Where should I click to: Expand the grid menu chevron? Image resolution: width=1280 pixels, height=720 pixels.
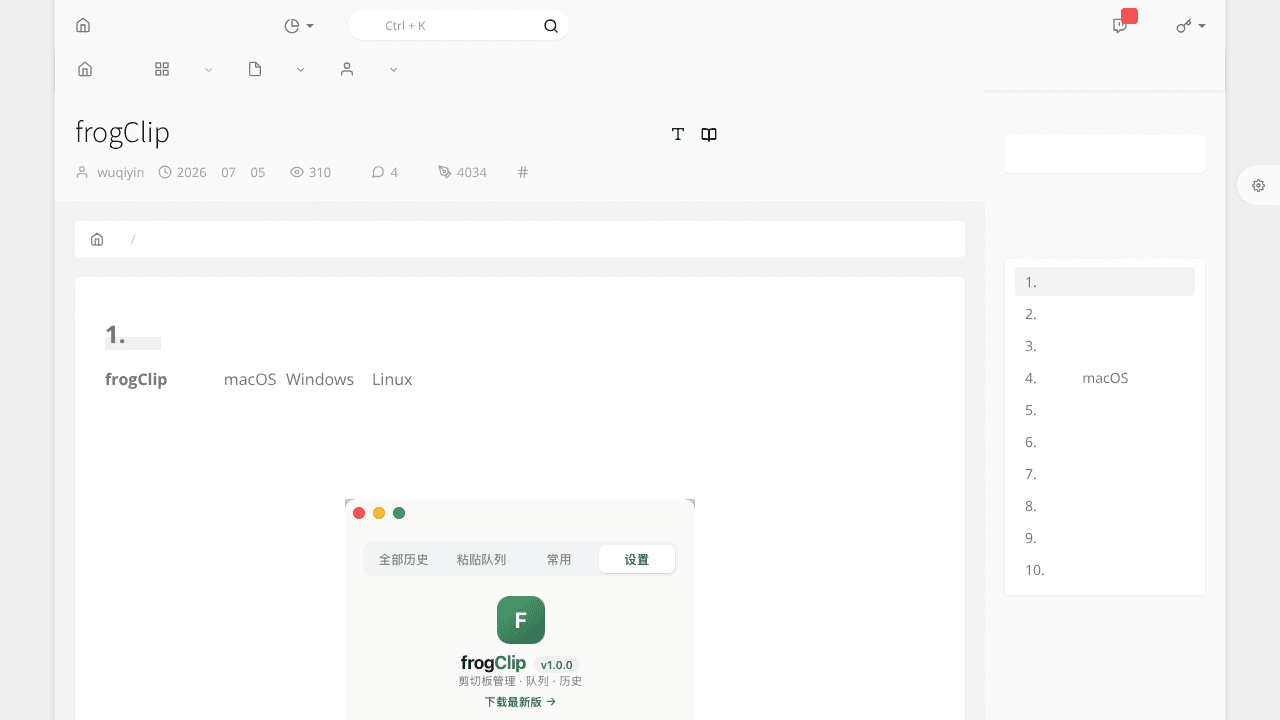click(208, 70)
